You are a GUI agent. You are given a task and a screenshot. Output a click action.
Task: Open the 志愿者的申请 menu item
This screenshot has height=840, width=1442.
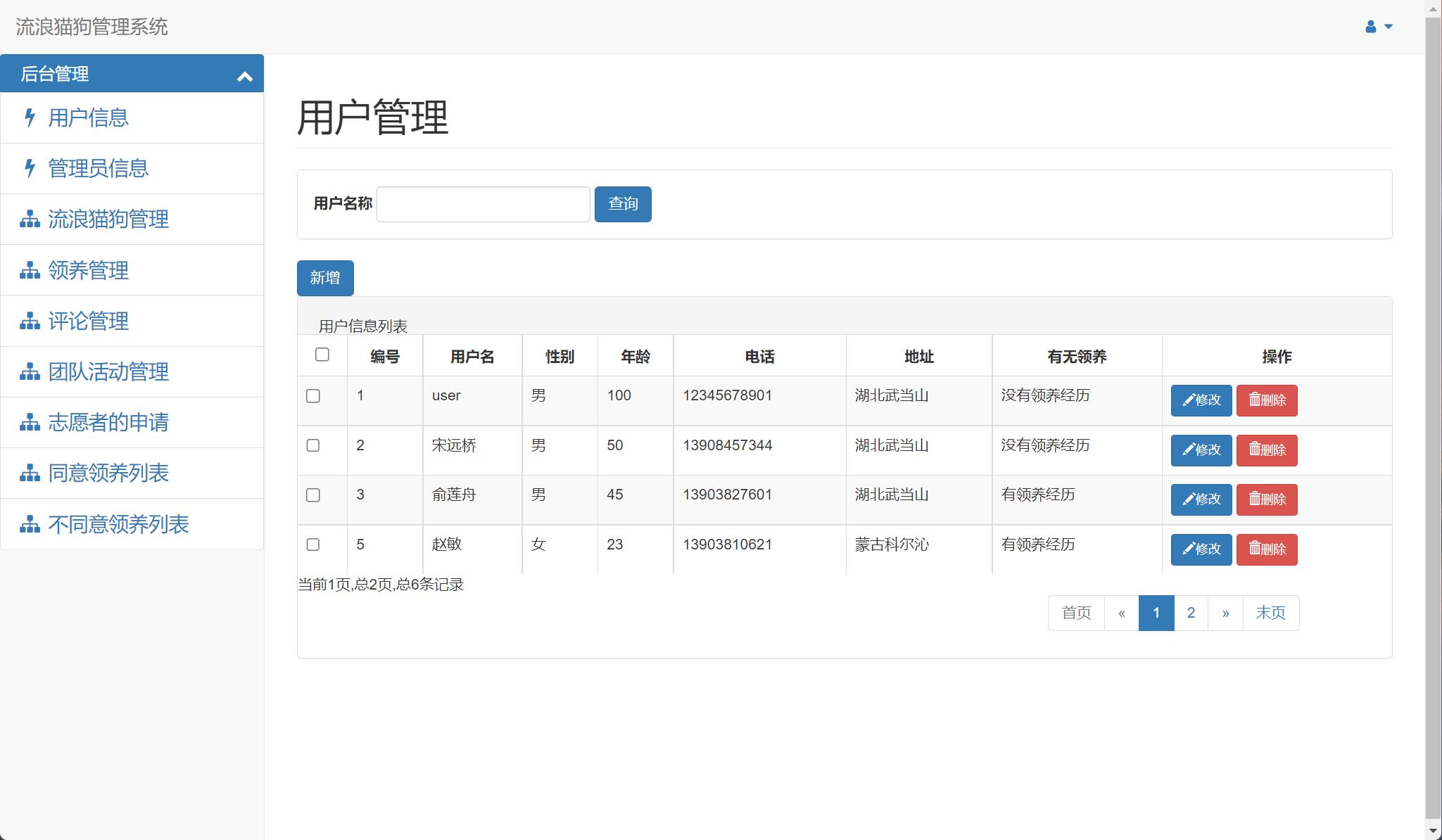click(x=109, y=422)
